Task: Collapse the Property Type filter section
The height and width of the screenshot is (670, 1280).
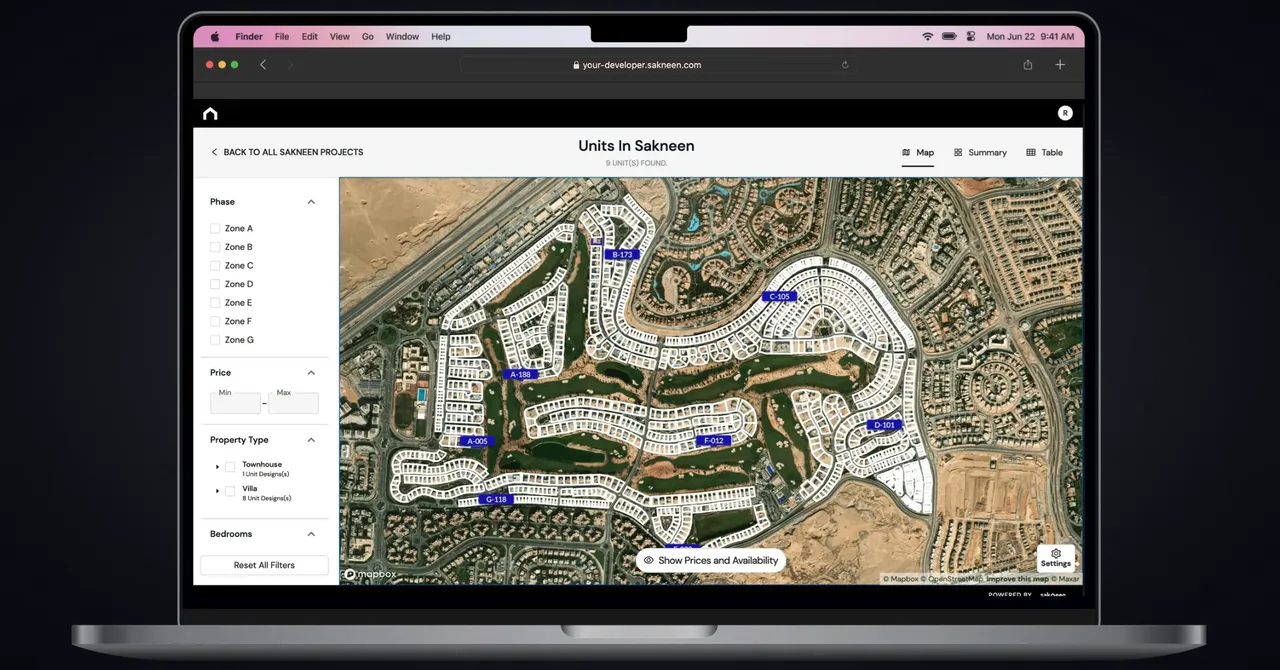Action: 311,440
